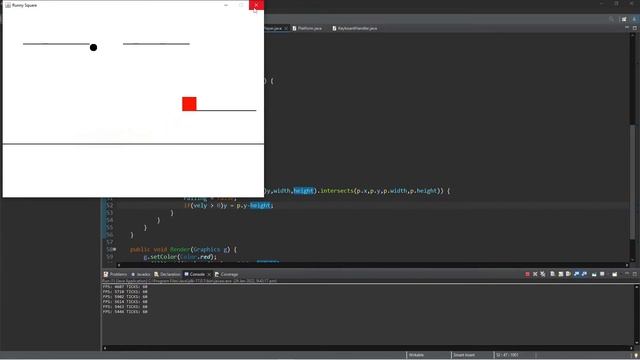The height and width of the screenshot is (360, 640).
Task: Click the Runny Square window title icon
Action: (8, 5)
